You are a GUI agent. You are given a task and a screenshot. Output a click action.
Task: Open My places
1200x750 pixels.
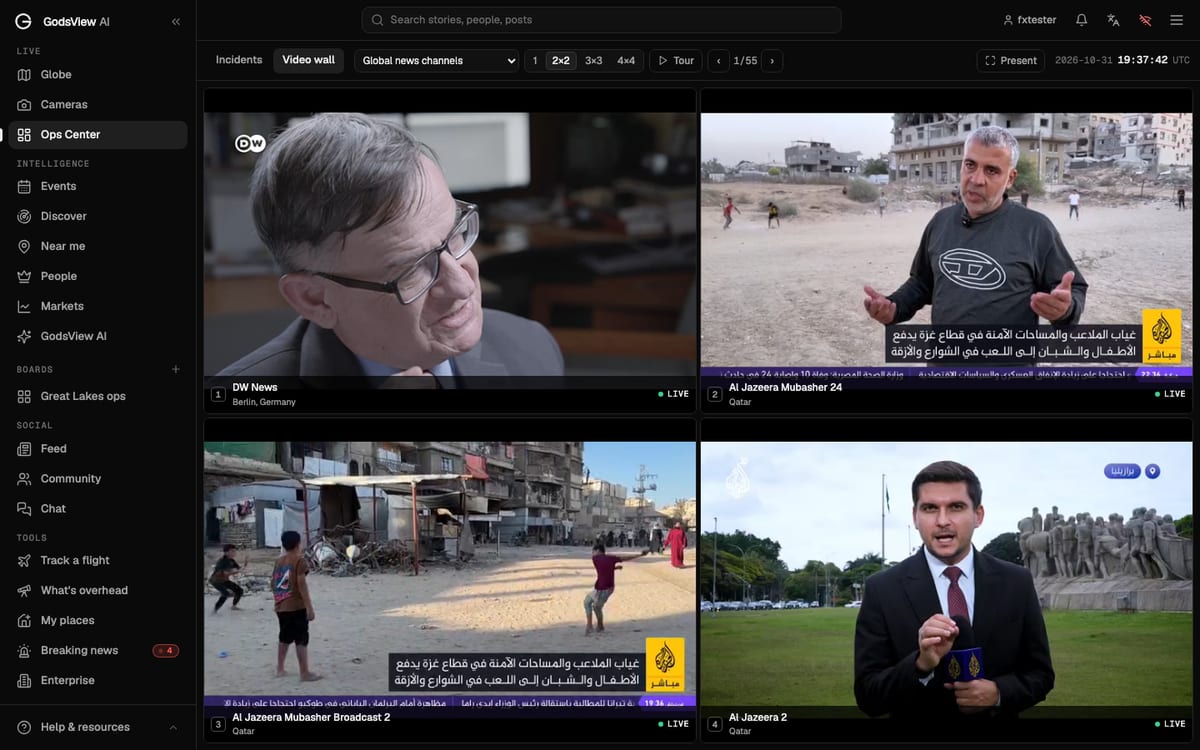point(97,620)
